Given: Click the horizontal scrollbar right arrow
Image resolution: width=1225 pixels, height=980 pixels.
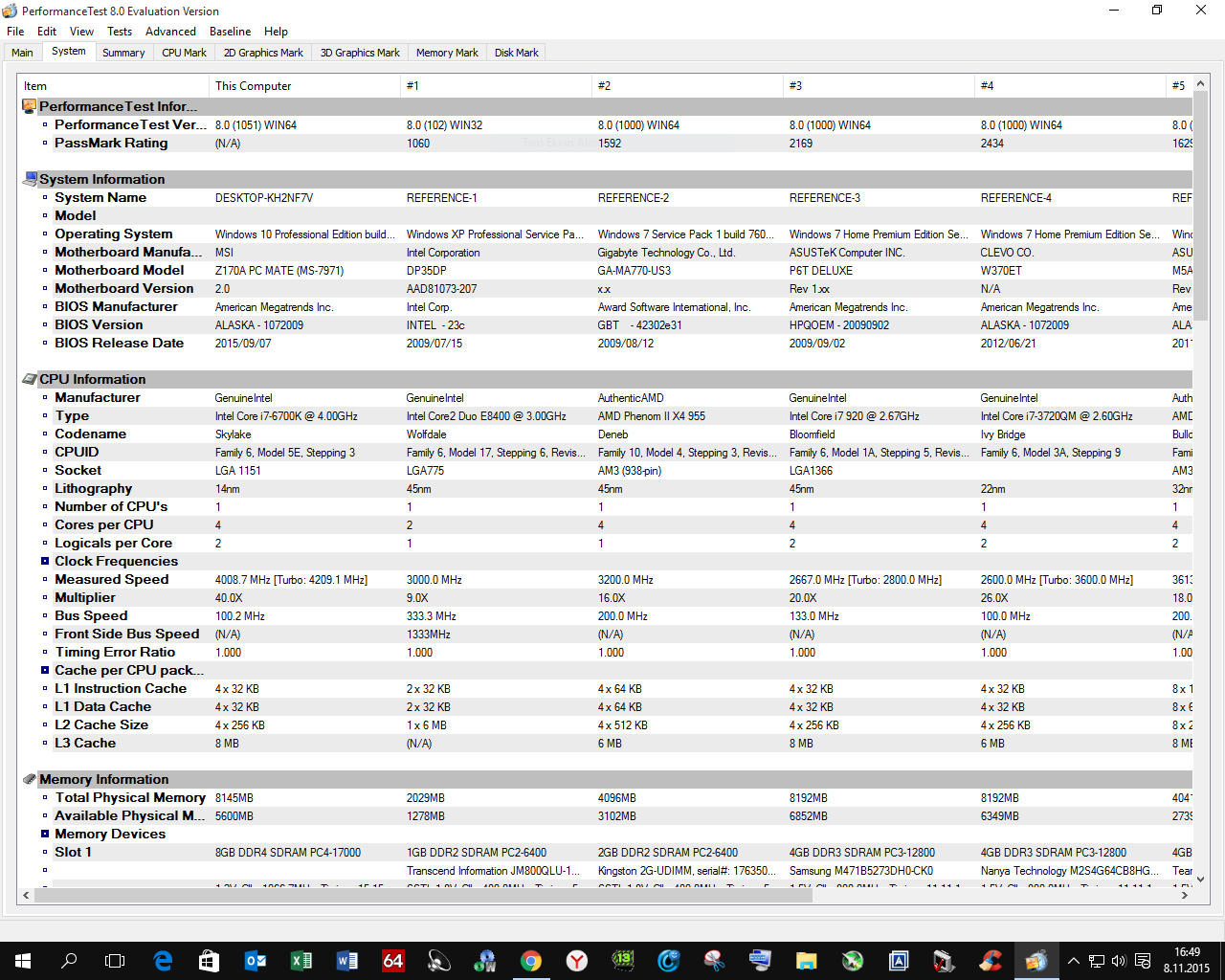Looking at the screenshot, I should [1185, 896].
